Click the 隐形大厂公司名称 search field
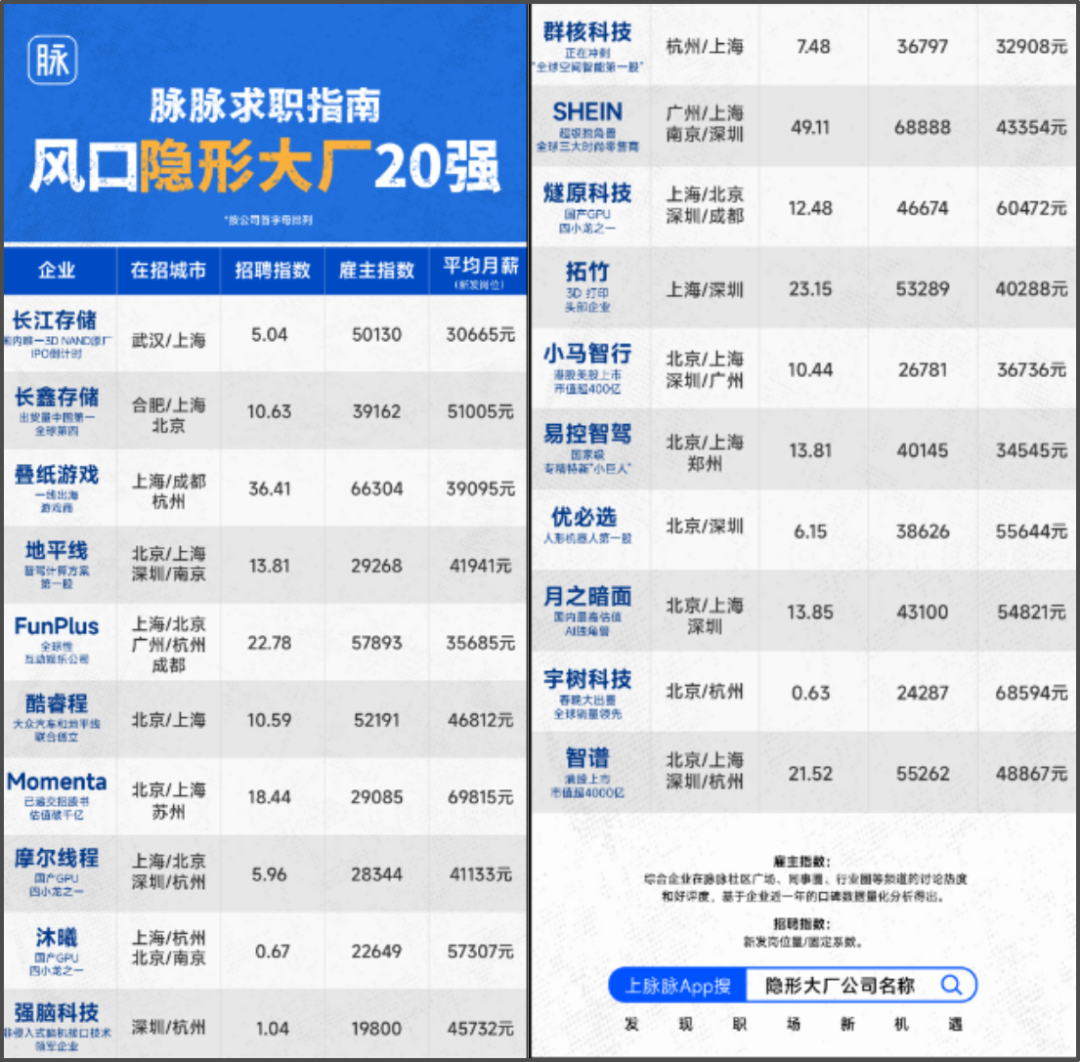The image size is (1080, 1062). pyautogui.click(x=840, y=986)
